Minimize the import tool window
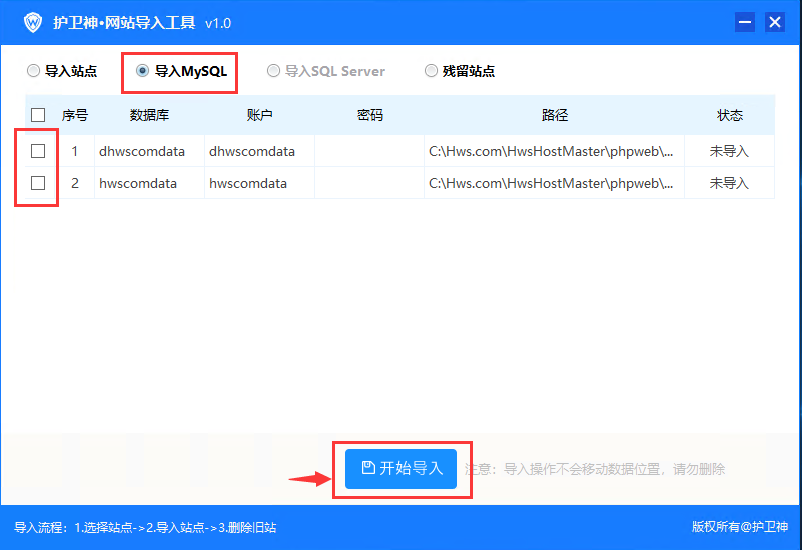 (x=745, y=22)
